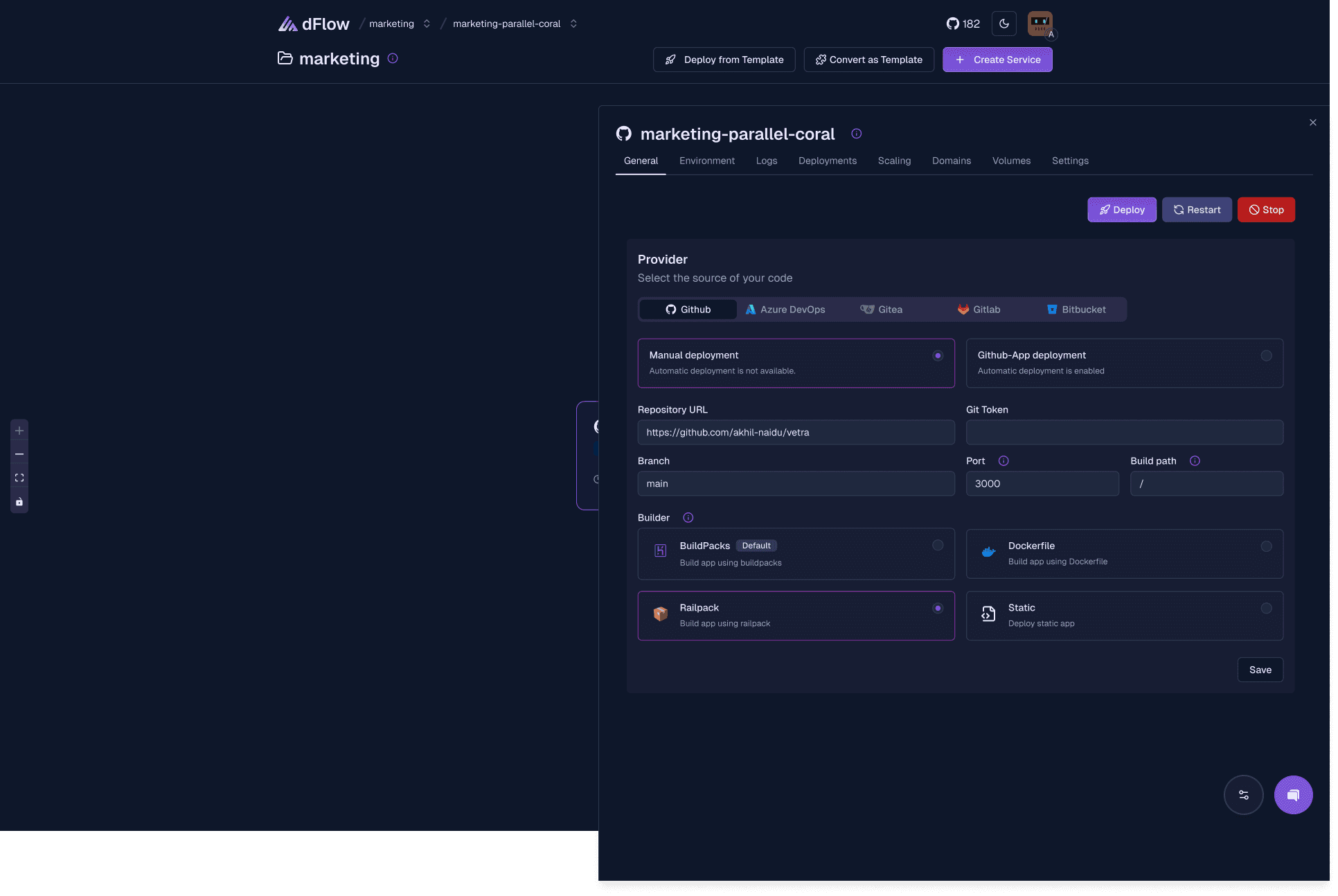
Task: Toggle dark mode with the moon icon
Action: coord(1003,23)
